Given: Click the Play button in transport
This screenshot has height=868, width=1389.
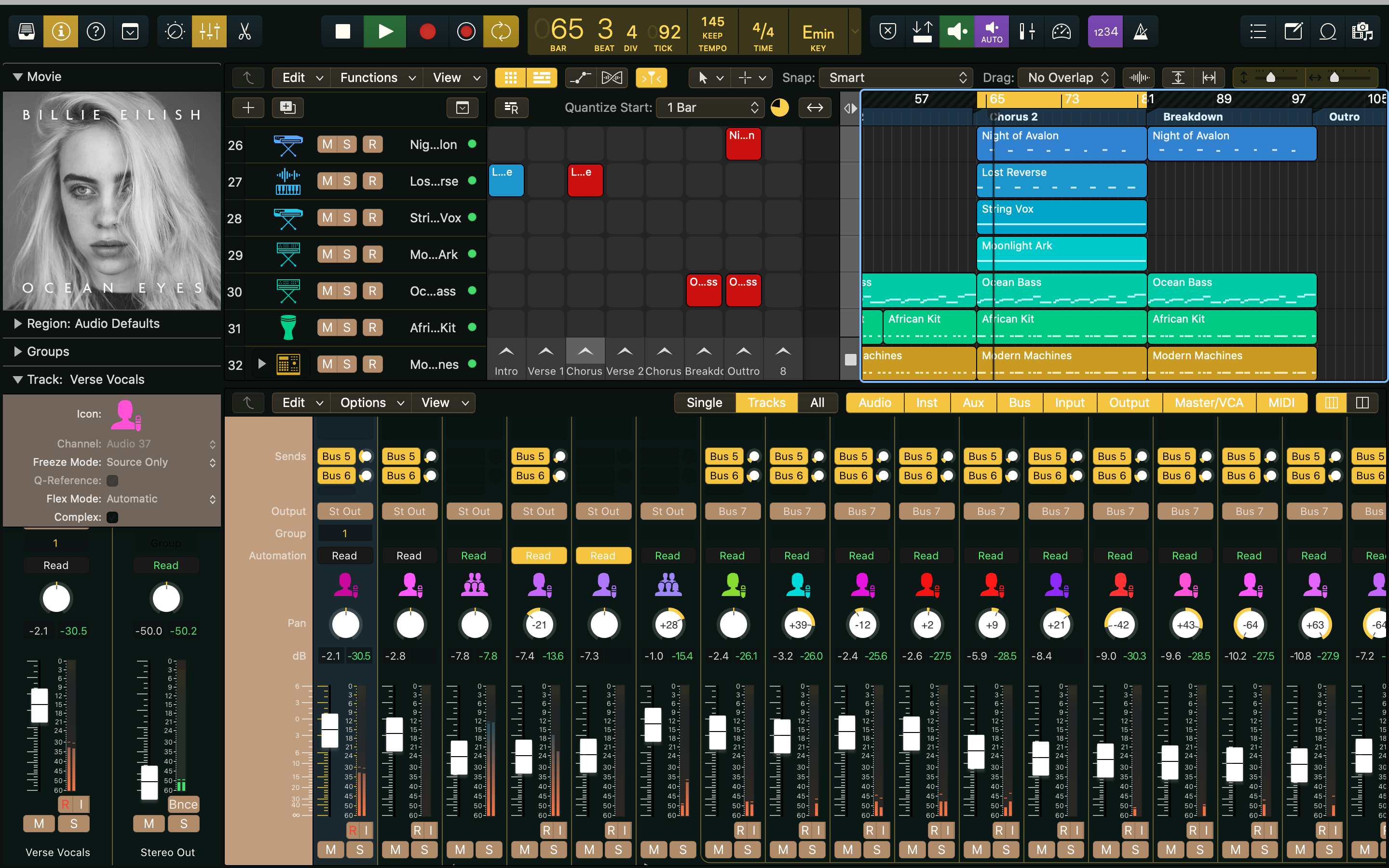Looking at the screenshot, I should (x=385, y=31).
